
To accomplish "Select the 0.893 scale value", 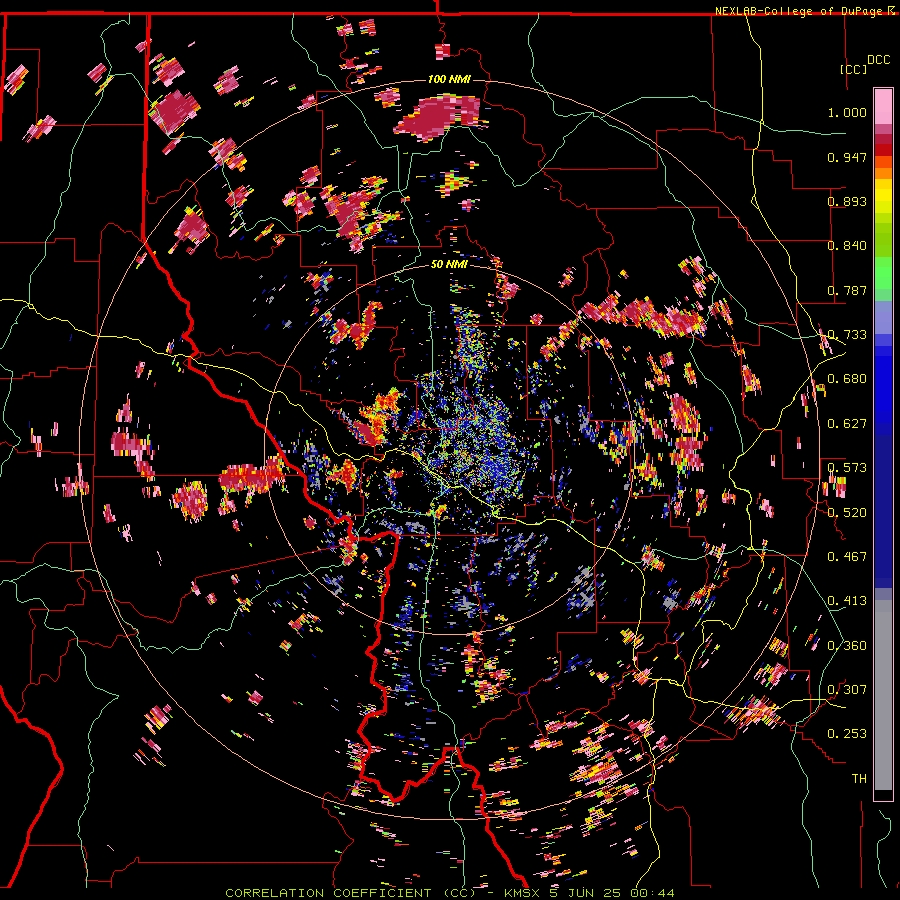I will click(847, 201).
